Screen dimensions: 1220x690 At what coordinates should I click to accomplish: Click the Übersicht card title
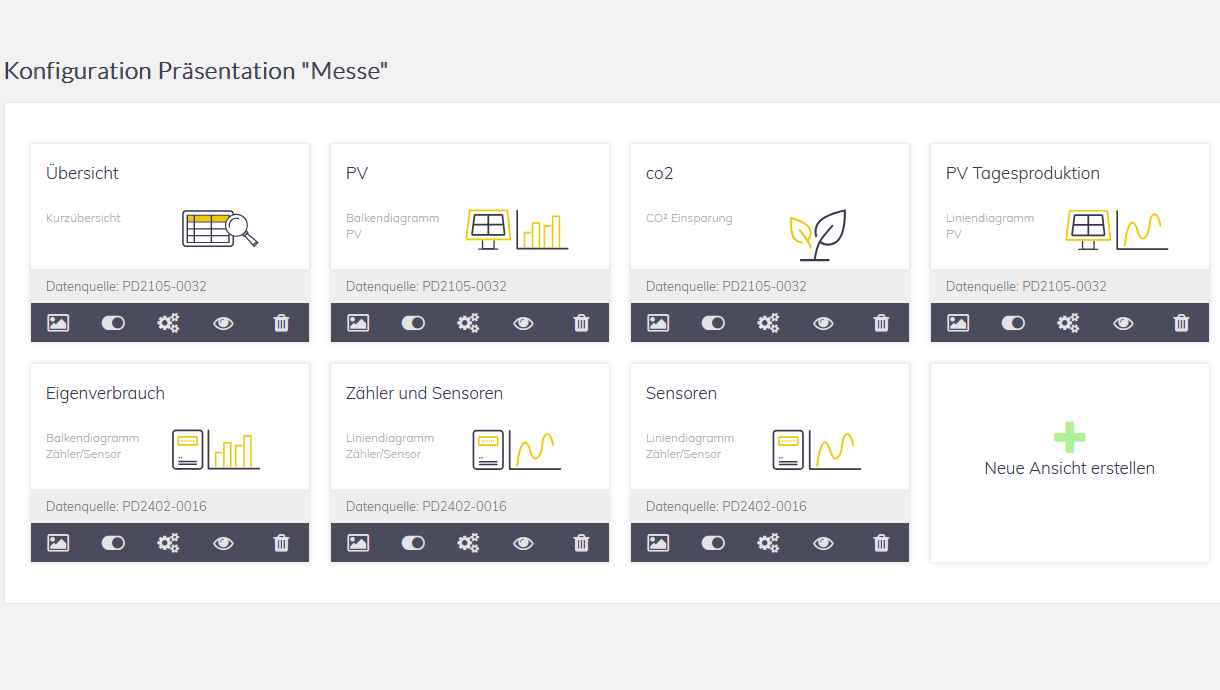pyautogui.click(x=82, y=173)
